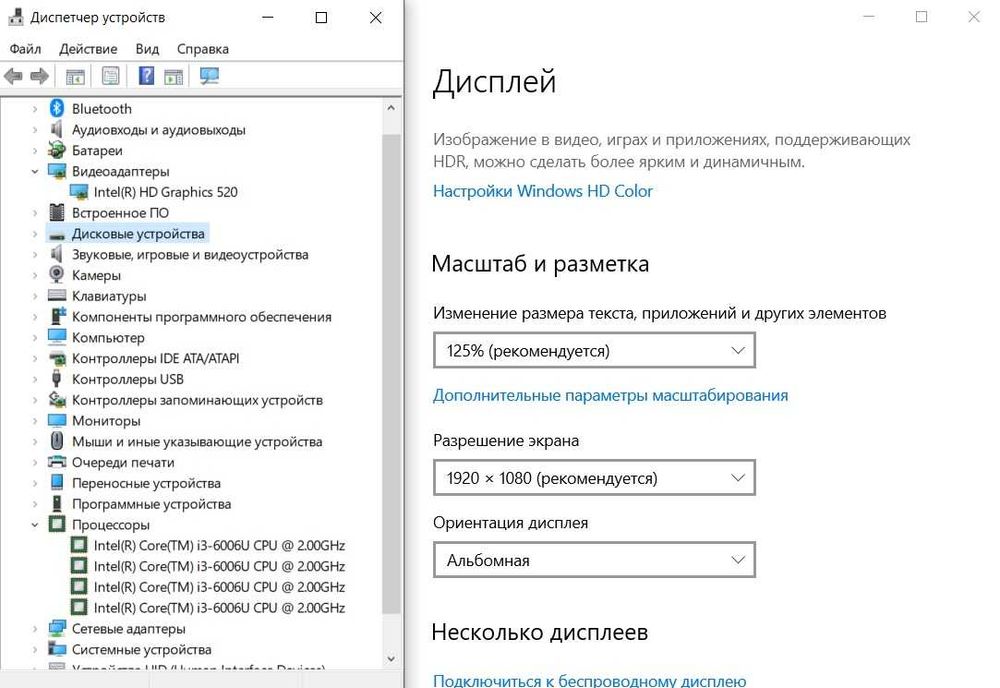Click the Встроенное ПО firmware icon

tap(57, 212)
